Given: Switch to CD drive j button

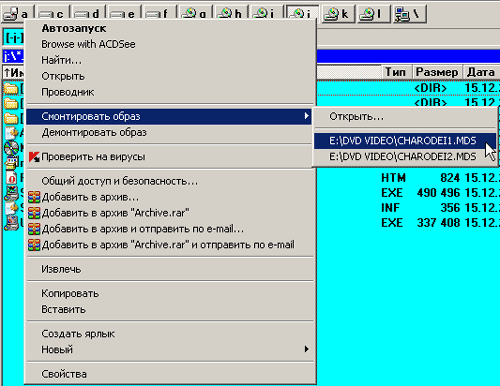Looking at the screenshot, I should coord(302,14).
